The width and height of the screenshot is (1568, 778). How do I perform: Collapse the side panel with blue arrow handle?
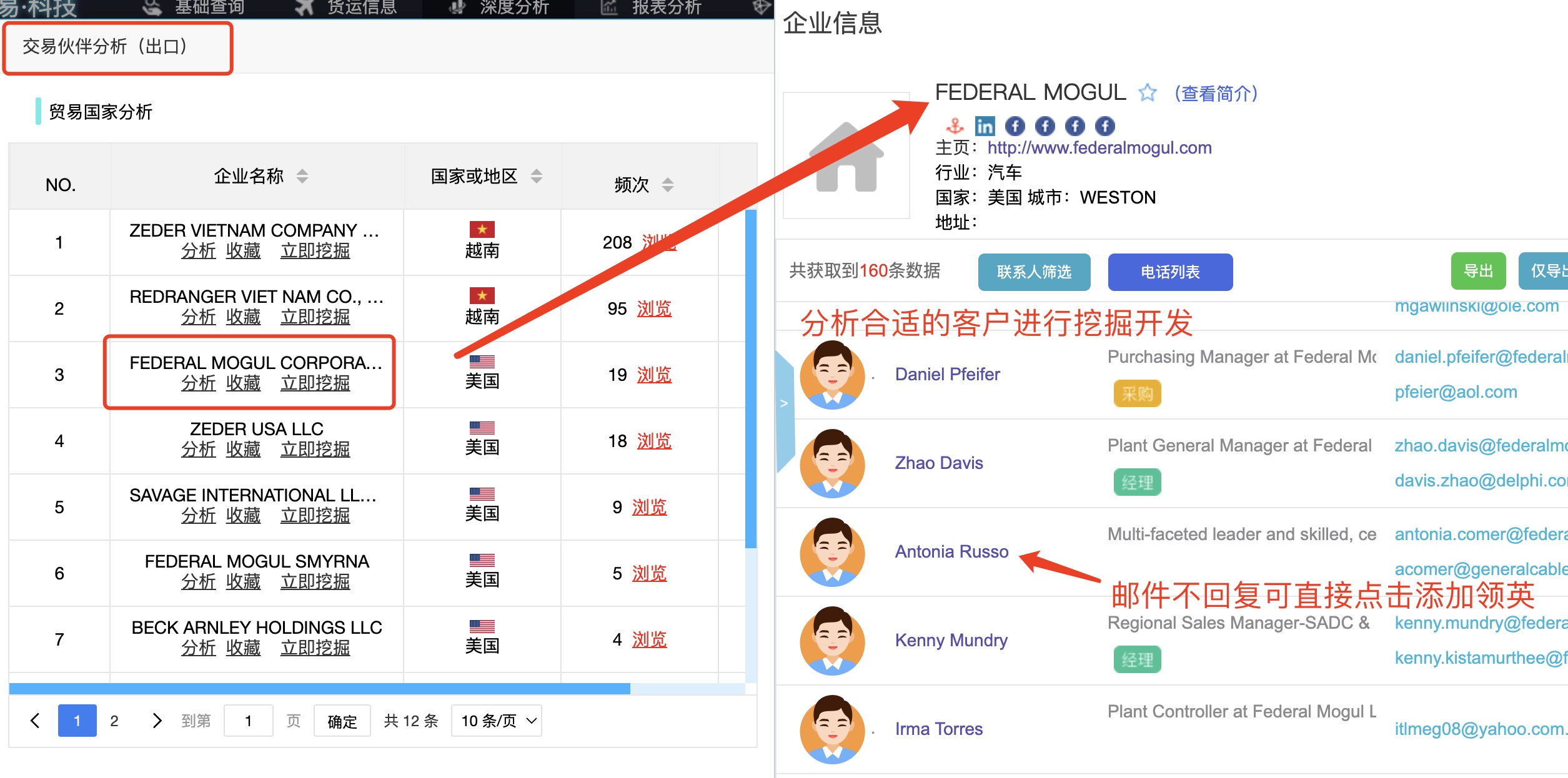pyautogui.click(x=785, y=411)
